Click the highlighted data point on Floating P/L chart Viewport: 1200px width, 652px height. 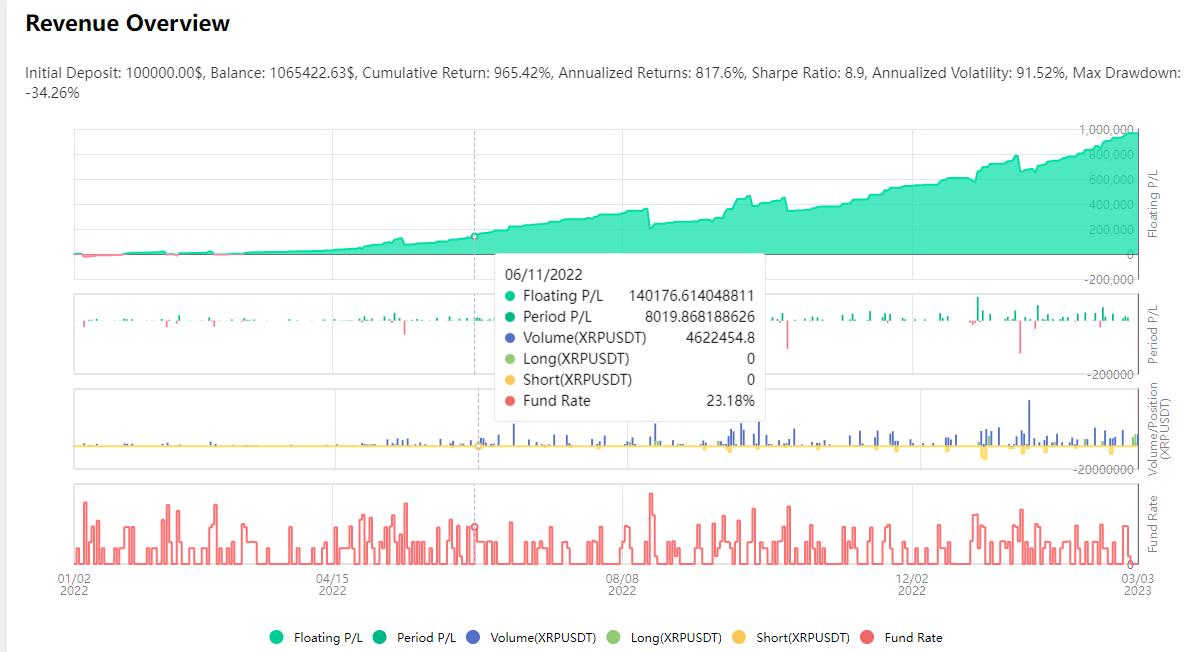pyautogui.click(x=474, y=236)
